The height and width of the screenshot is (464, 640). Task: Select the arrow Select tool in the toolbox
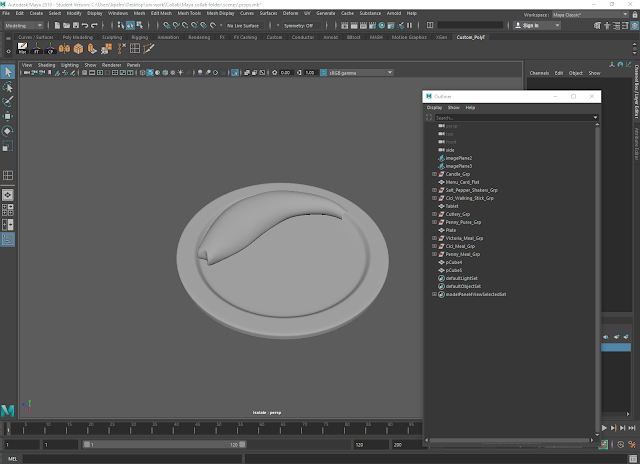click(x=8, y=72)
